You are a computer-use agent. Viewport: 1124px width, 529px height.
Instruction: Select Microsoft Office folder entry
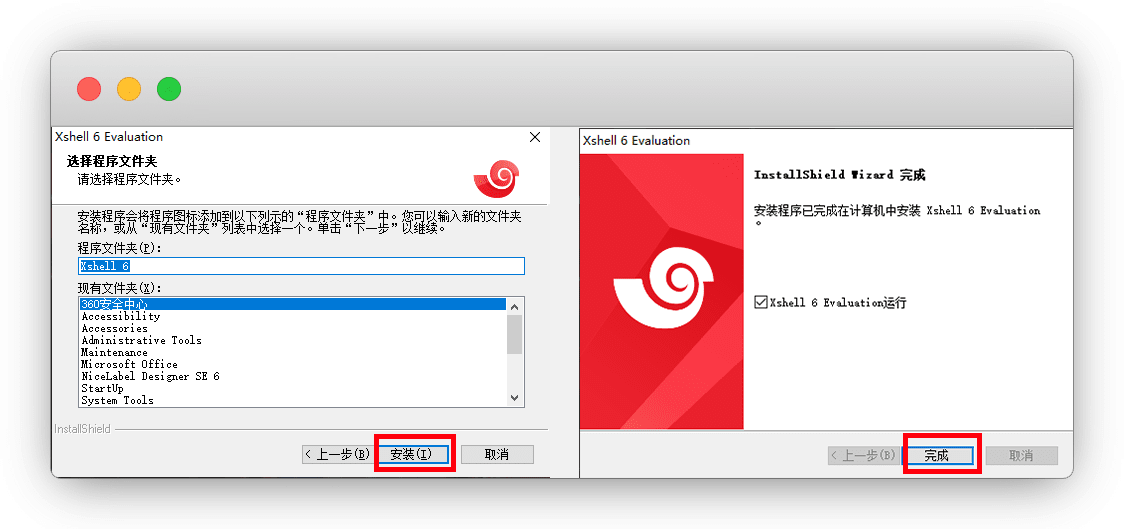129,364
